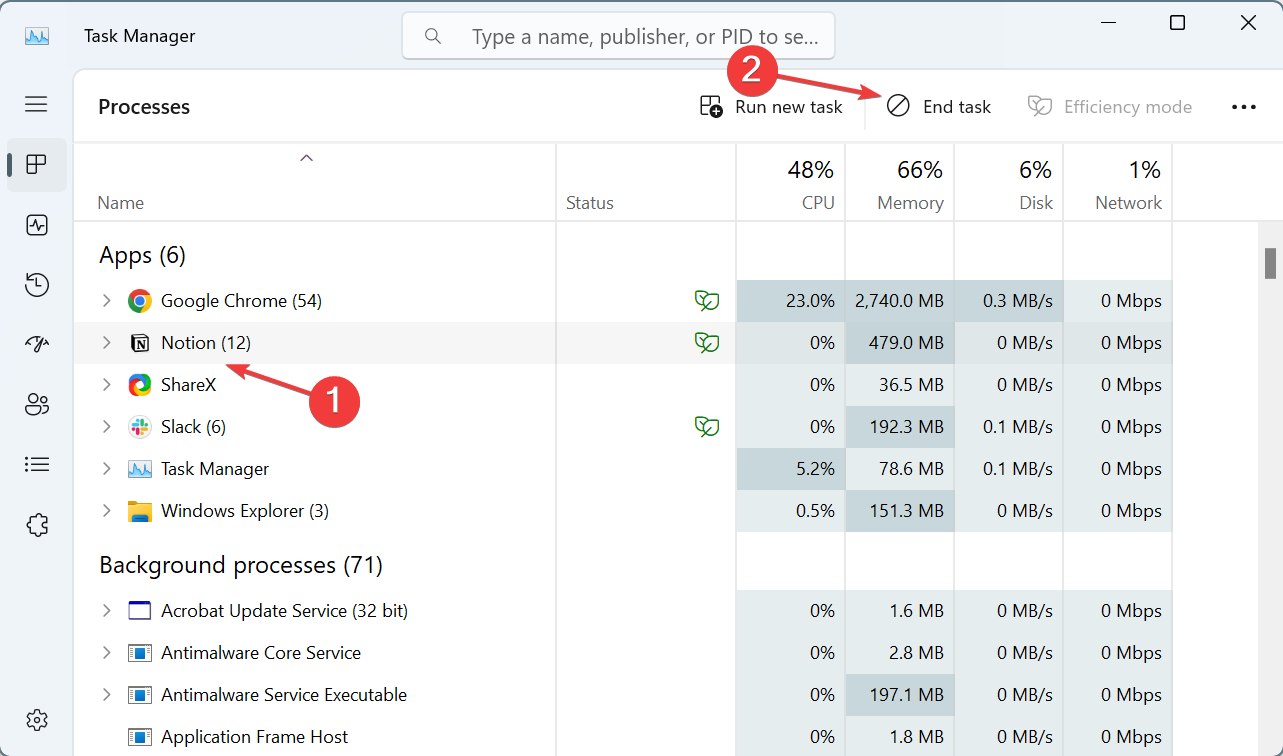1283x756 pixels.
Task: Expand the Slack process group
Action: click(x=106, y=427)
